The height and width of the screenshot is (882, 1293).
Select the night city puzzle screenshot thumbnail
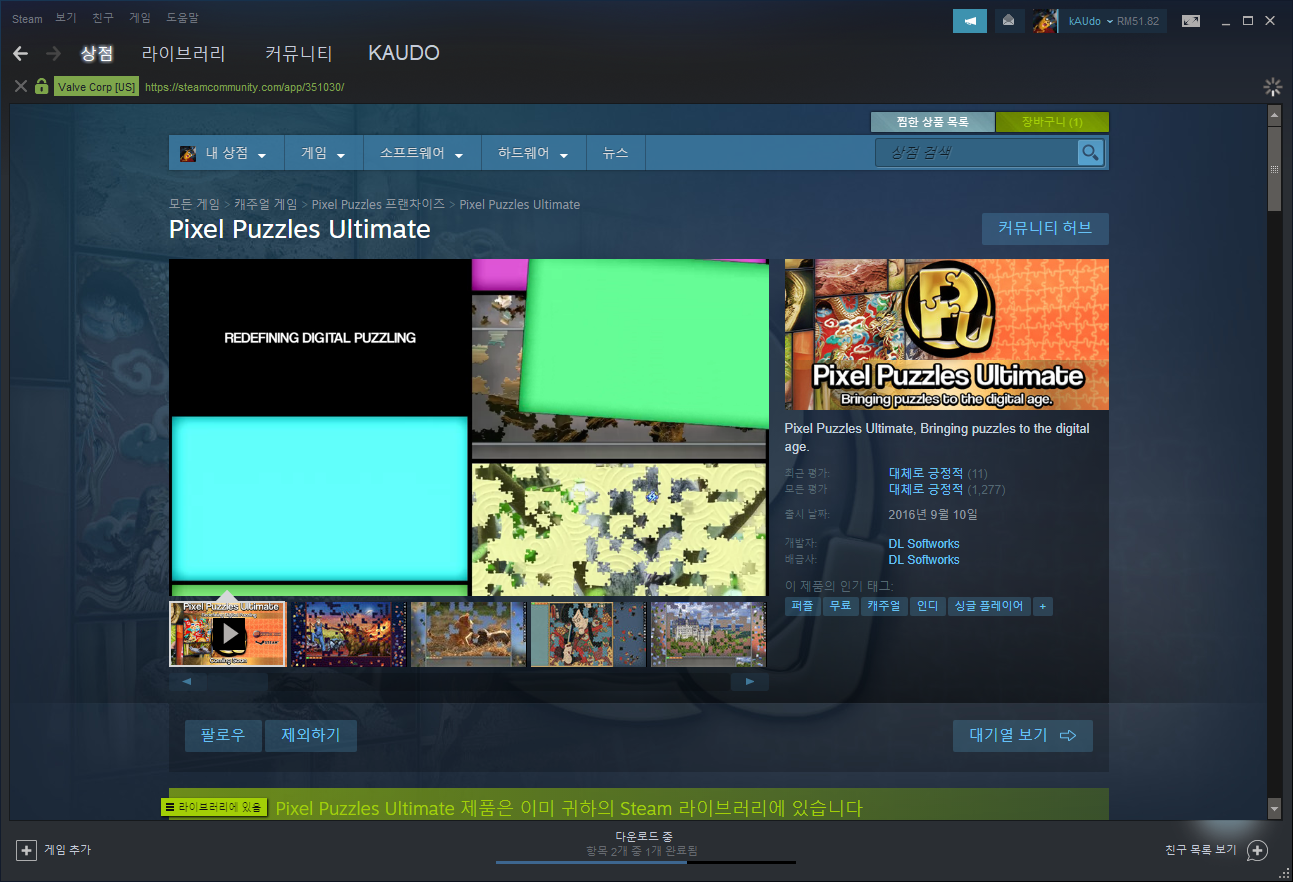pyautogui.click(x=349, y=633)
